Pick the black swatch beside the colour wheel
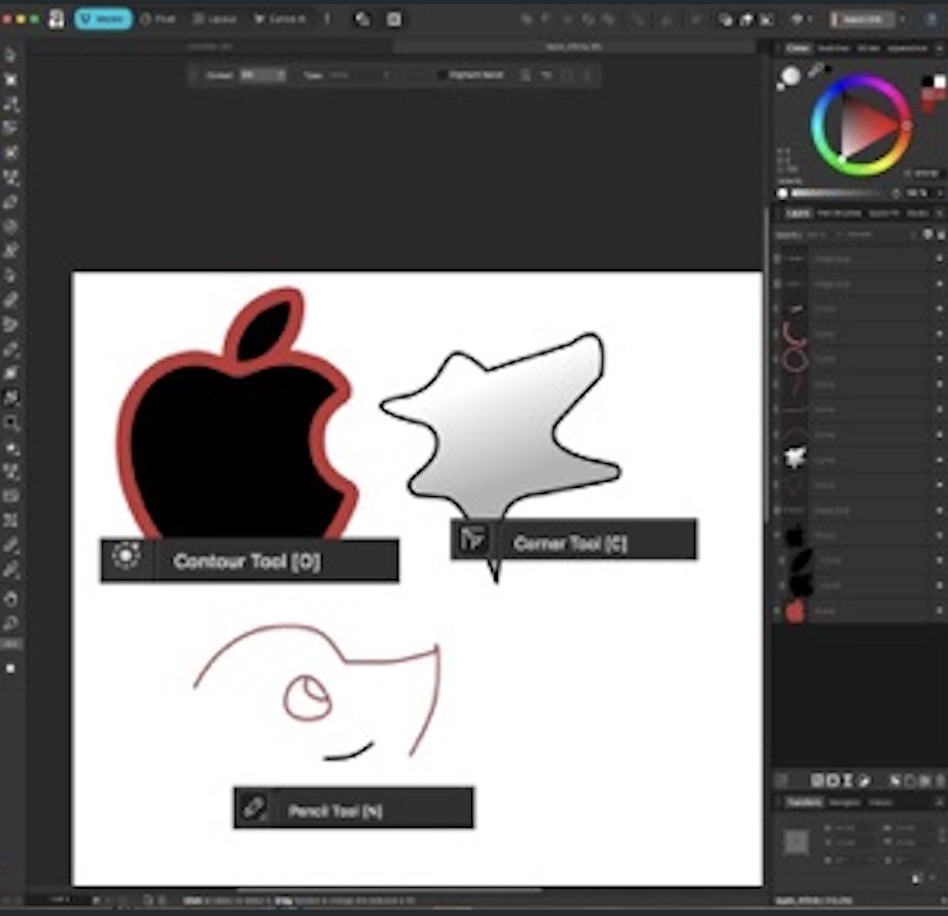948x916 pixels. [926, 81]
